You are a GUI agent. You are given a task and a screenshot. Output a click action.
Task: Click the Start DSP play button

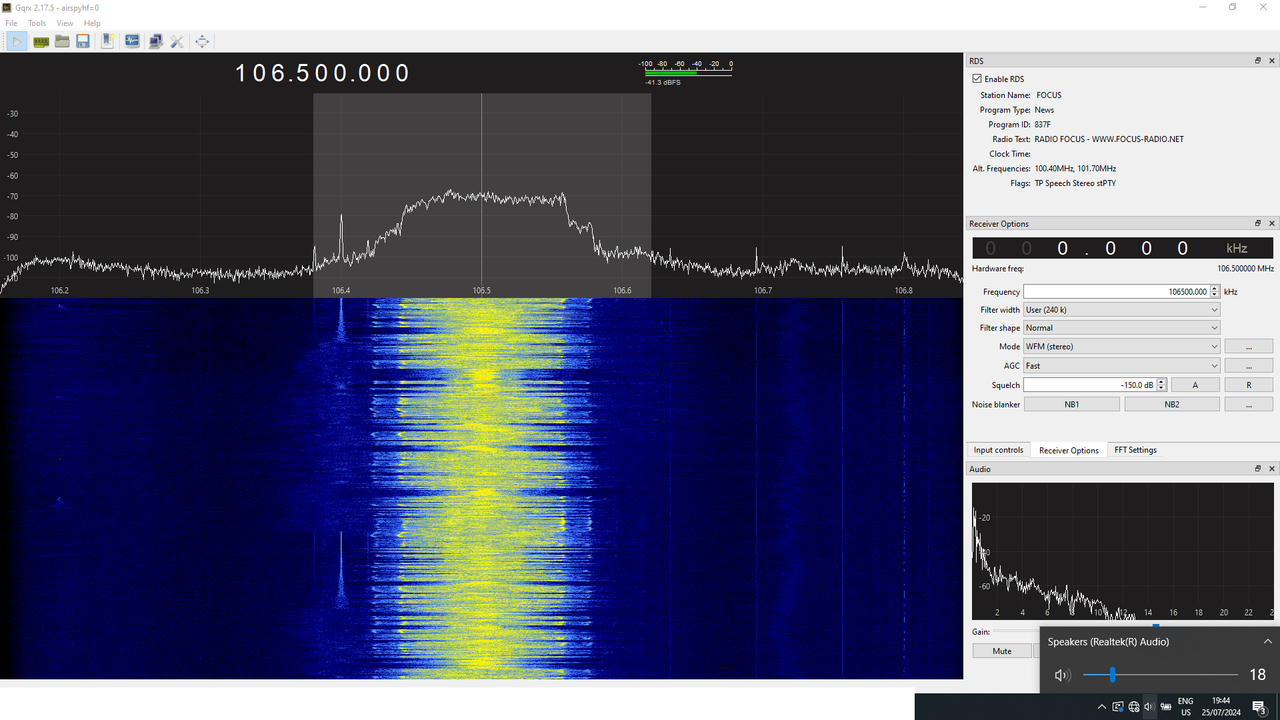18,41
